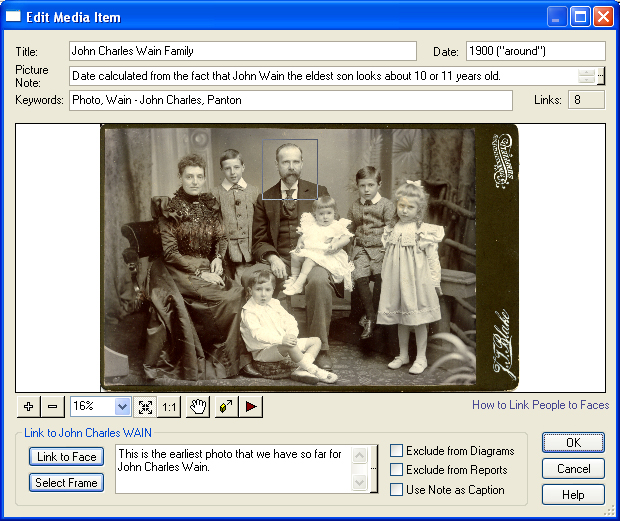Set image to 1:1 actual size
620x521 pixels.
[x=171, y=406]
